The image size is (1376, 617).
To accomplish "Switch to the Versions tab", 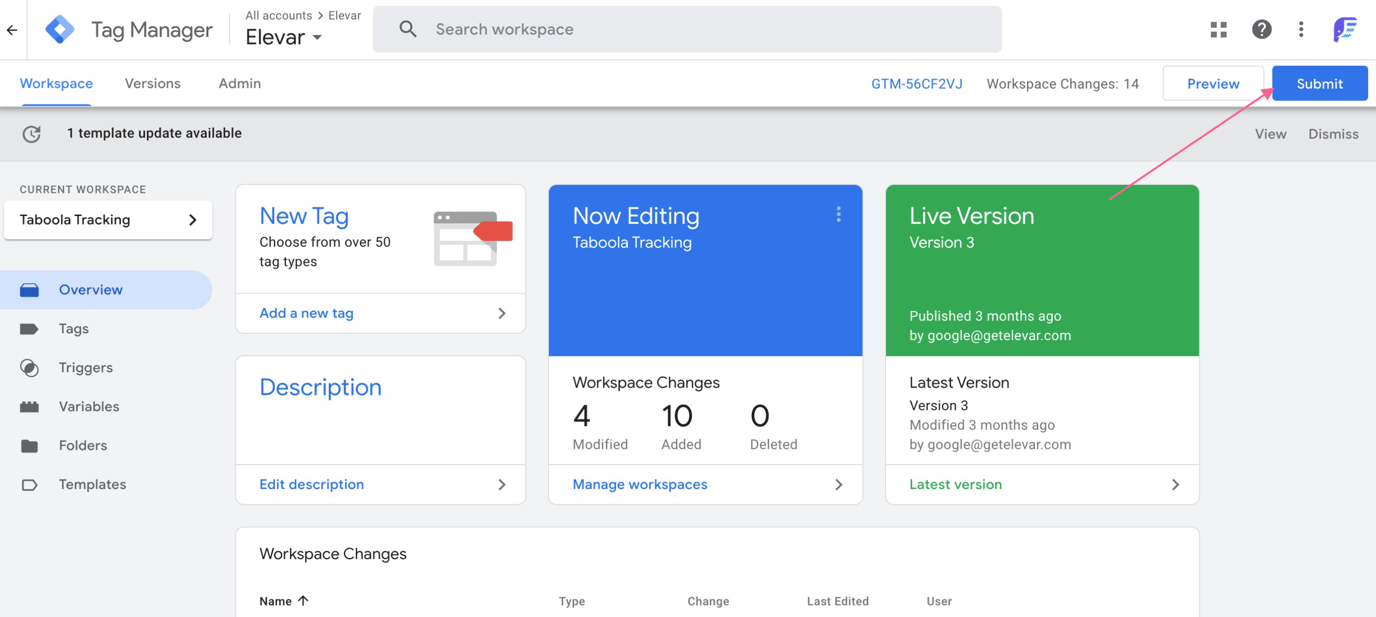I will (153, 84).
